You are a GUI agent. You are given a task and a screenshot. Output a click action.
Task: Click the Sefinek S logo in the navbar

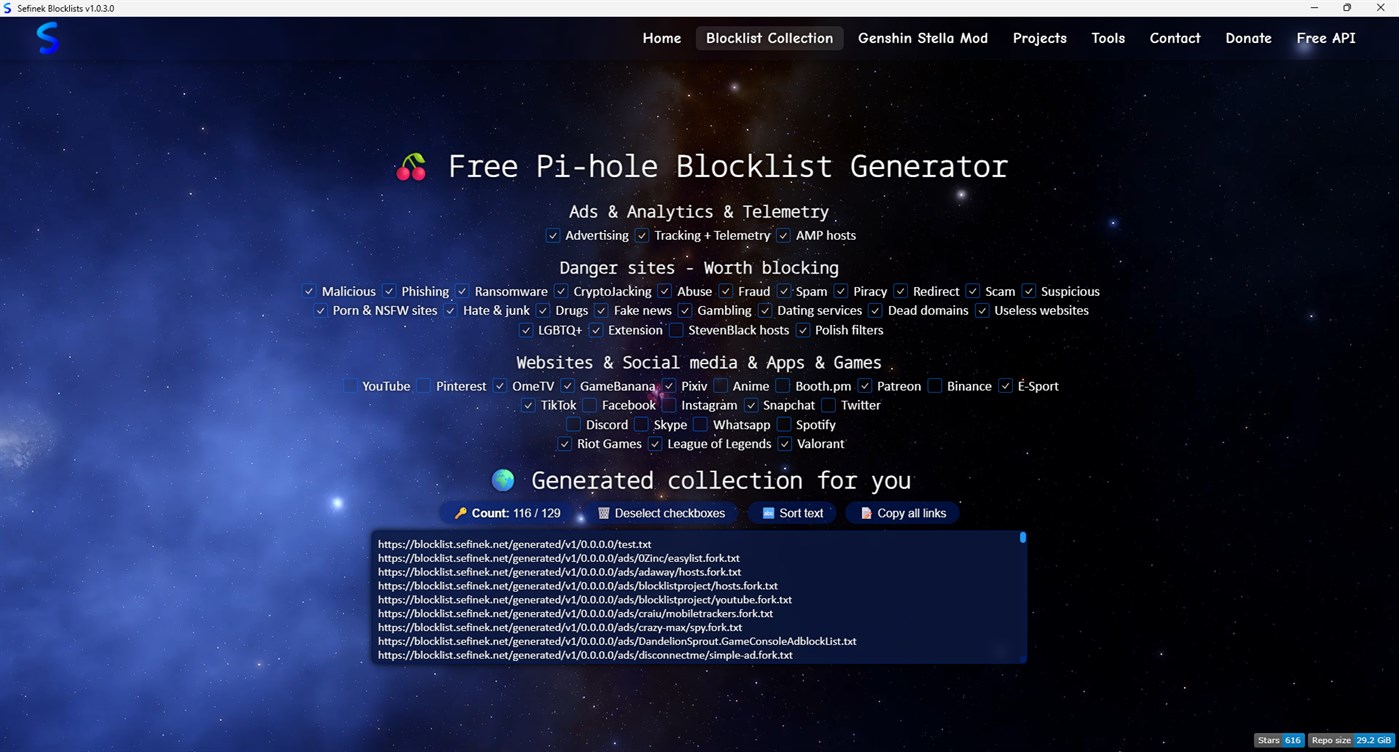(x=46, y=38)
